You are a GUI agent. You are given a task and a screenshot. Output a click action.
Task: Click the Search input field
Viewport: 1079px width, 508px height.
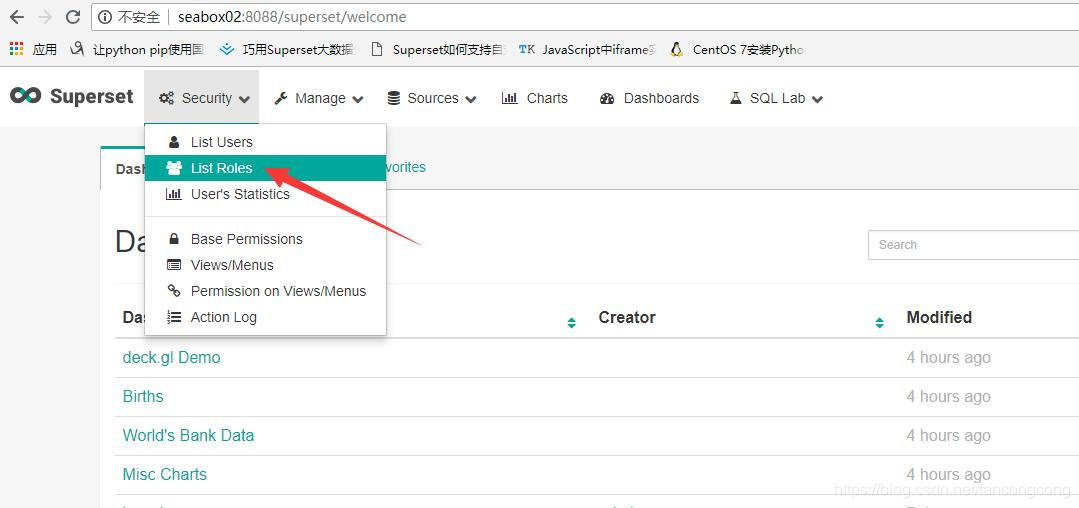coord(973,245)
